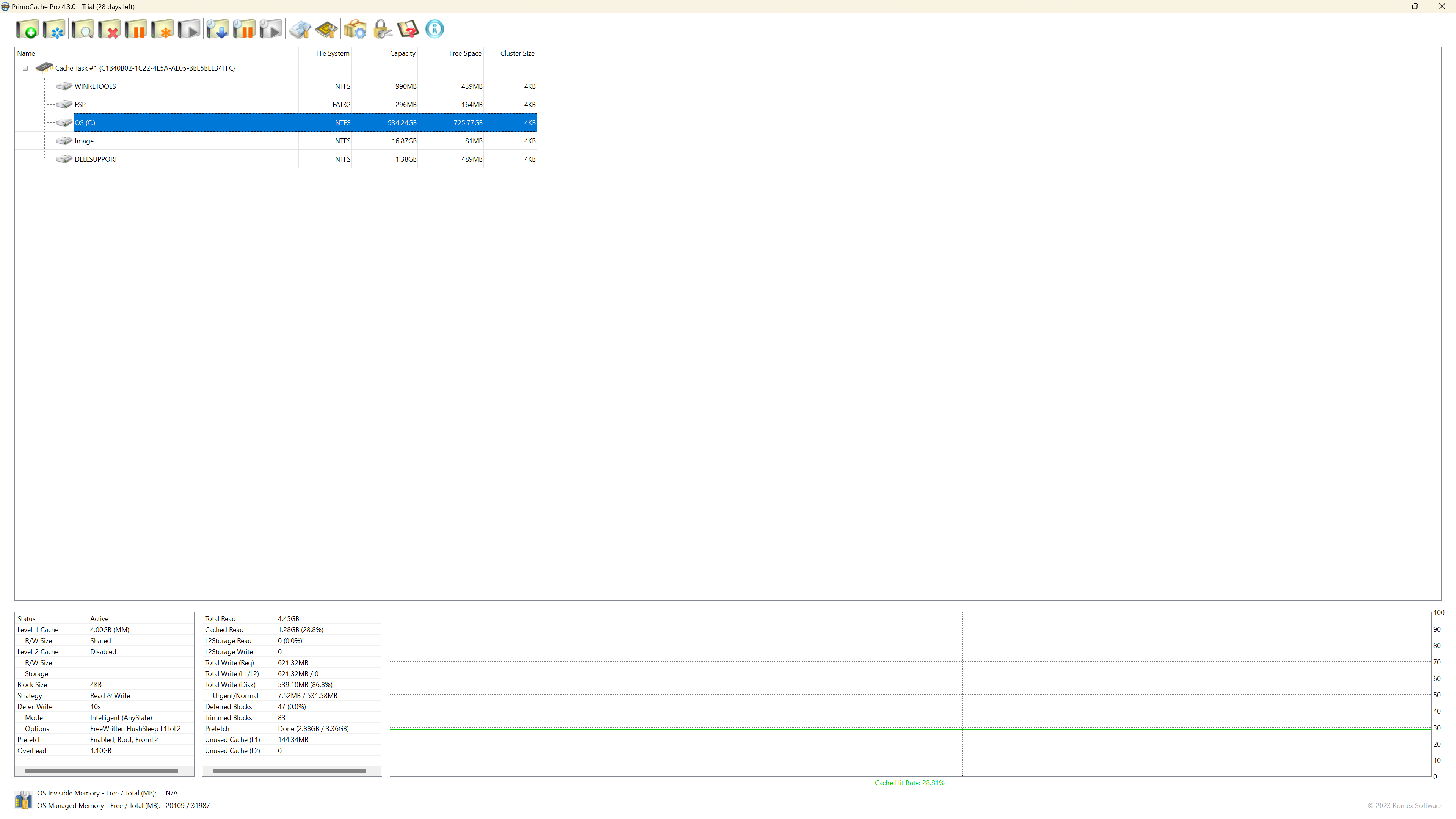Image resolution: width=1456 pixels, height=819 pixels.
Task: Click the ESP drive icon
Action: pyautogui.click(x=64, y=105)
